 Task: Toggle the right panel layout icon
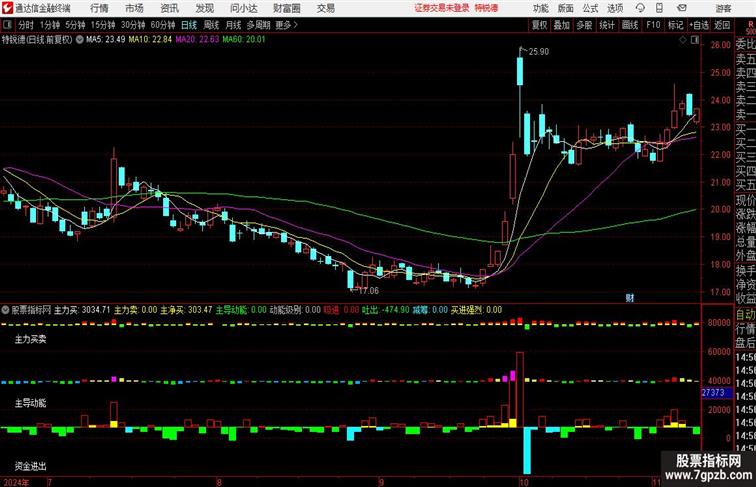(695, 40)
